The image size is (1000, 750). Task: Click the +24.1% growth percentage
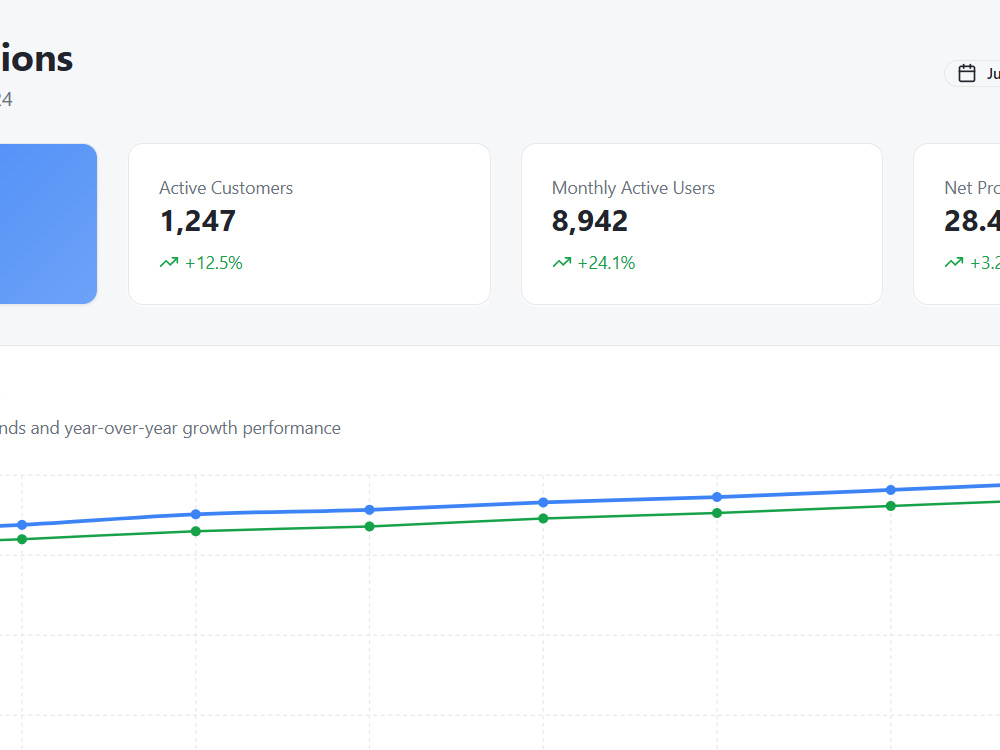(x=607, y=263)
